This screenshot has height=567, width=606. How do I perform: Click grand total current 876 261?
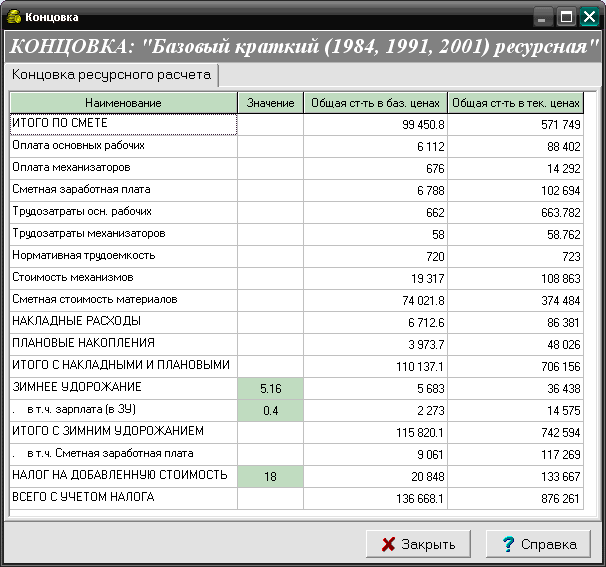pyautogui.click(x=516, y=499)
